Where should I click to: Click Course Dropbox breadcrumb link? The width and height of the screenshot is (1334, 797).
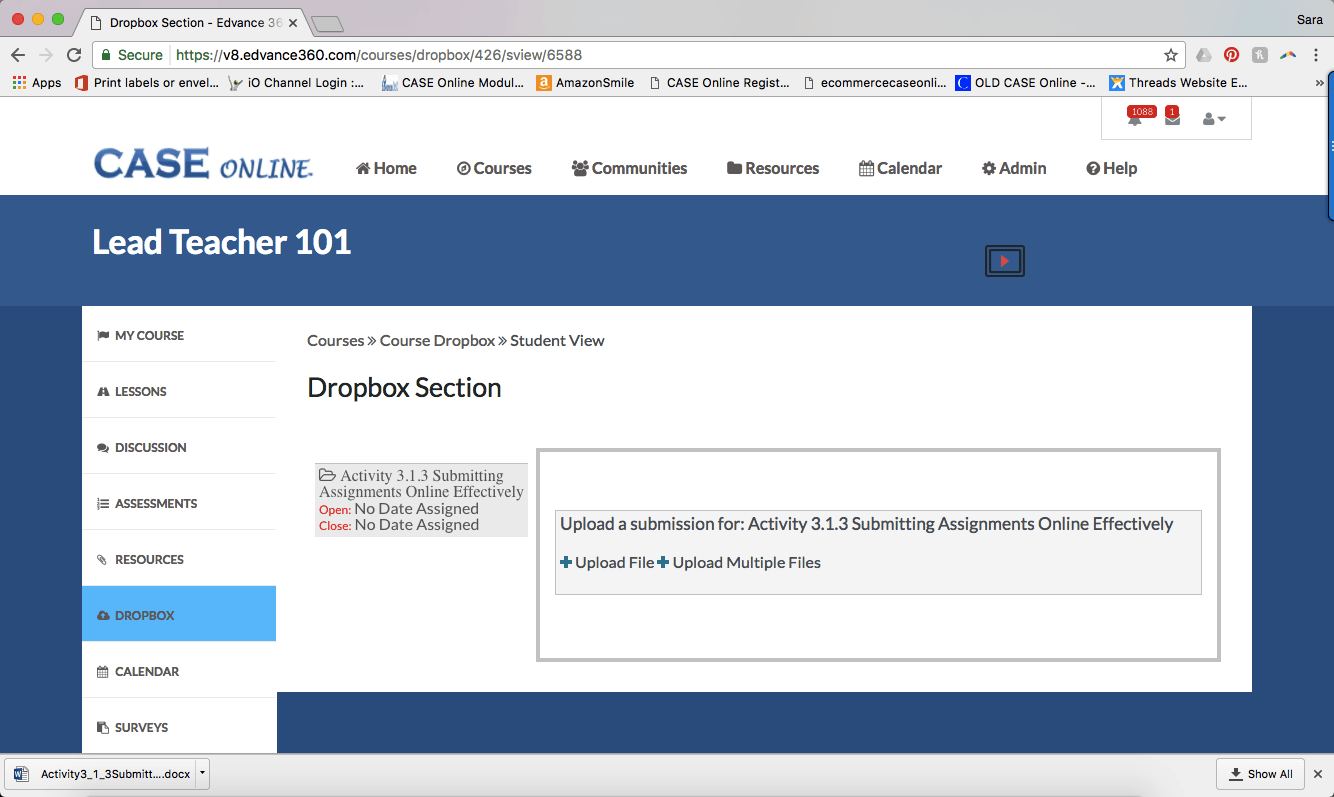[437, 340]
